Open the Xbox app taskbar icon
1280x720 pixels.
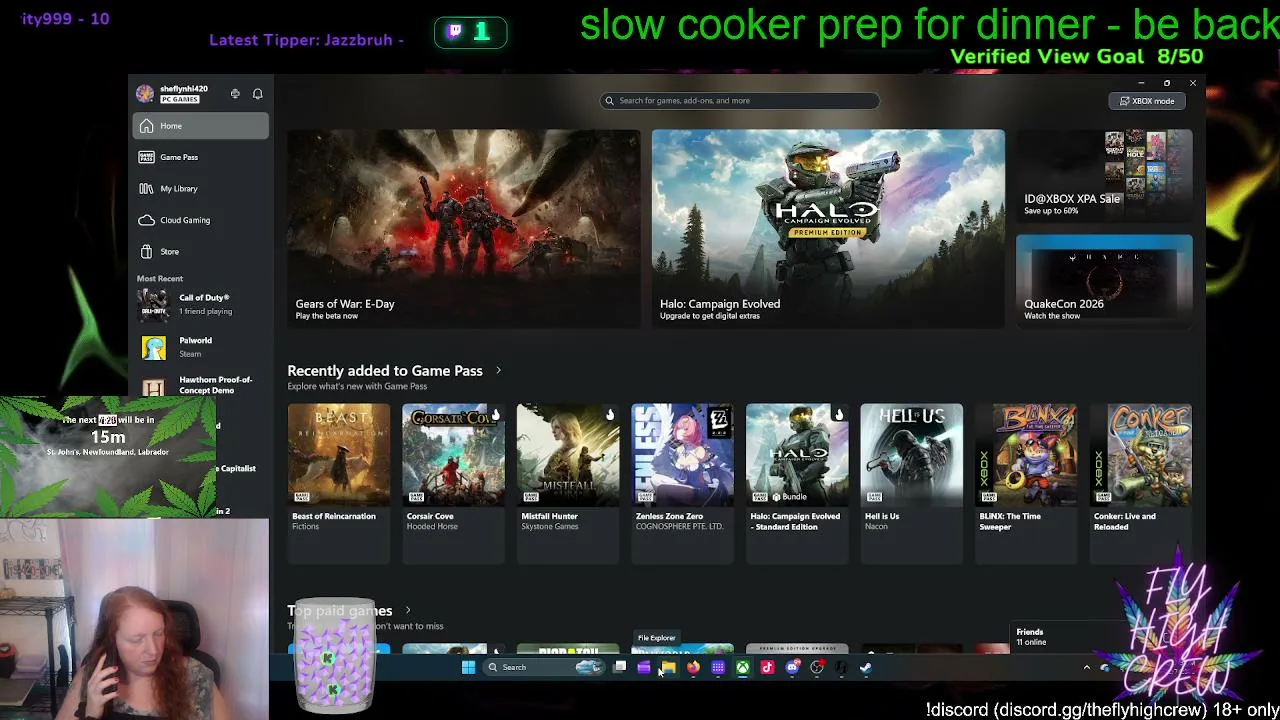coord(743,667)
